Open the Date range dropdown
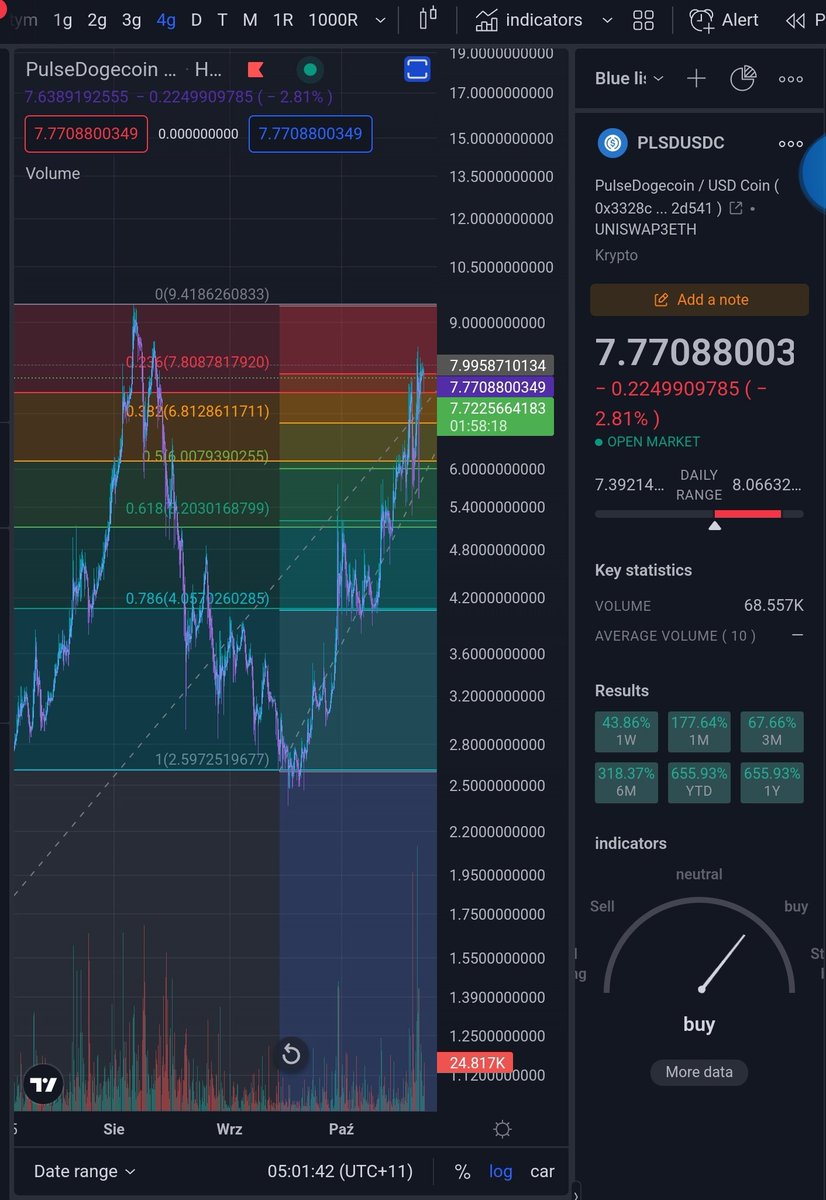Image resolution: width=826 pixels, height=1200 pixels. point(85,1171)
